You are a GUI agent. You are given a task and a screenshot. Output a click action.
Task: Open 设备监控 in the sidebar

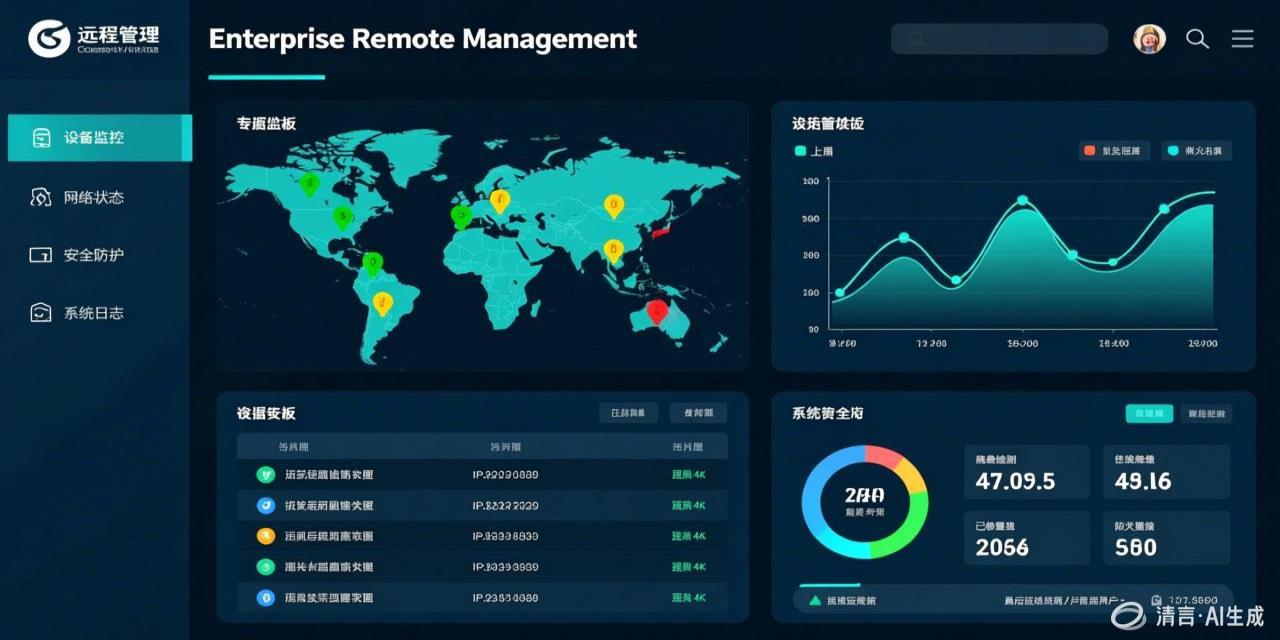(99, 138)
